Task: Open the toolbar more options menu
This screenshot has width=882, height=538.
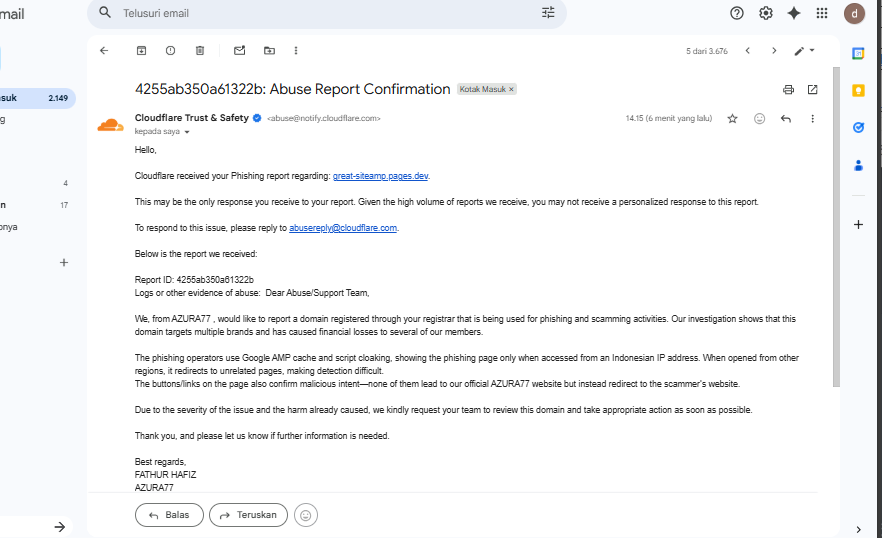Action: point(296,51)
